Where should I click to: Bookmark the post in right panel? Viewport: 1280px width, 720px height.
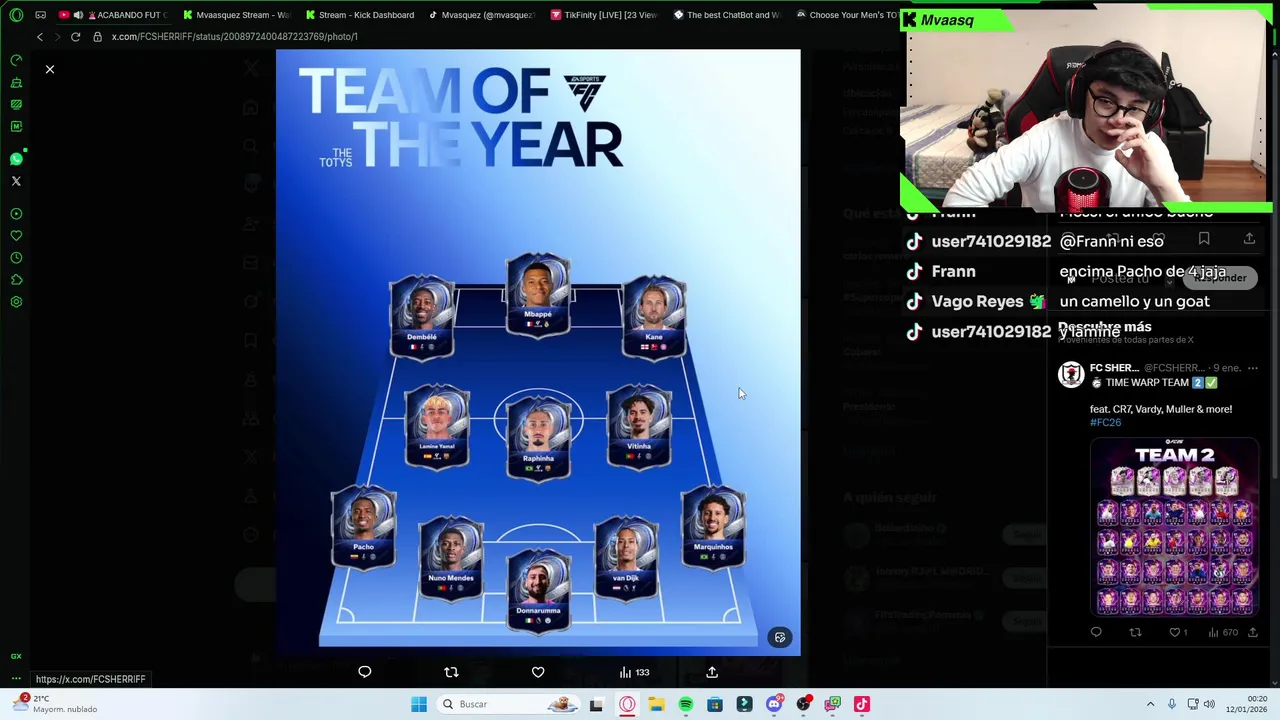click(x=1204, y=239)
